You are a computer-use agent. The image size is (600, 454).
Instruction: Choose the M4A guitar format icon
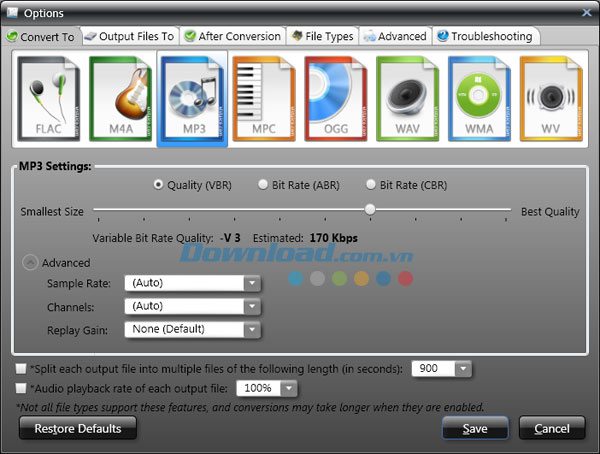point(121,98)
